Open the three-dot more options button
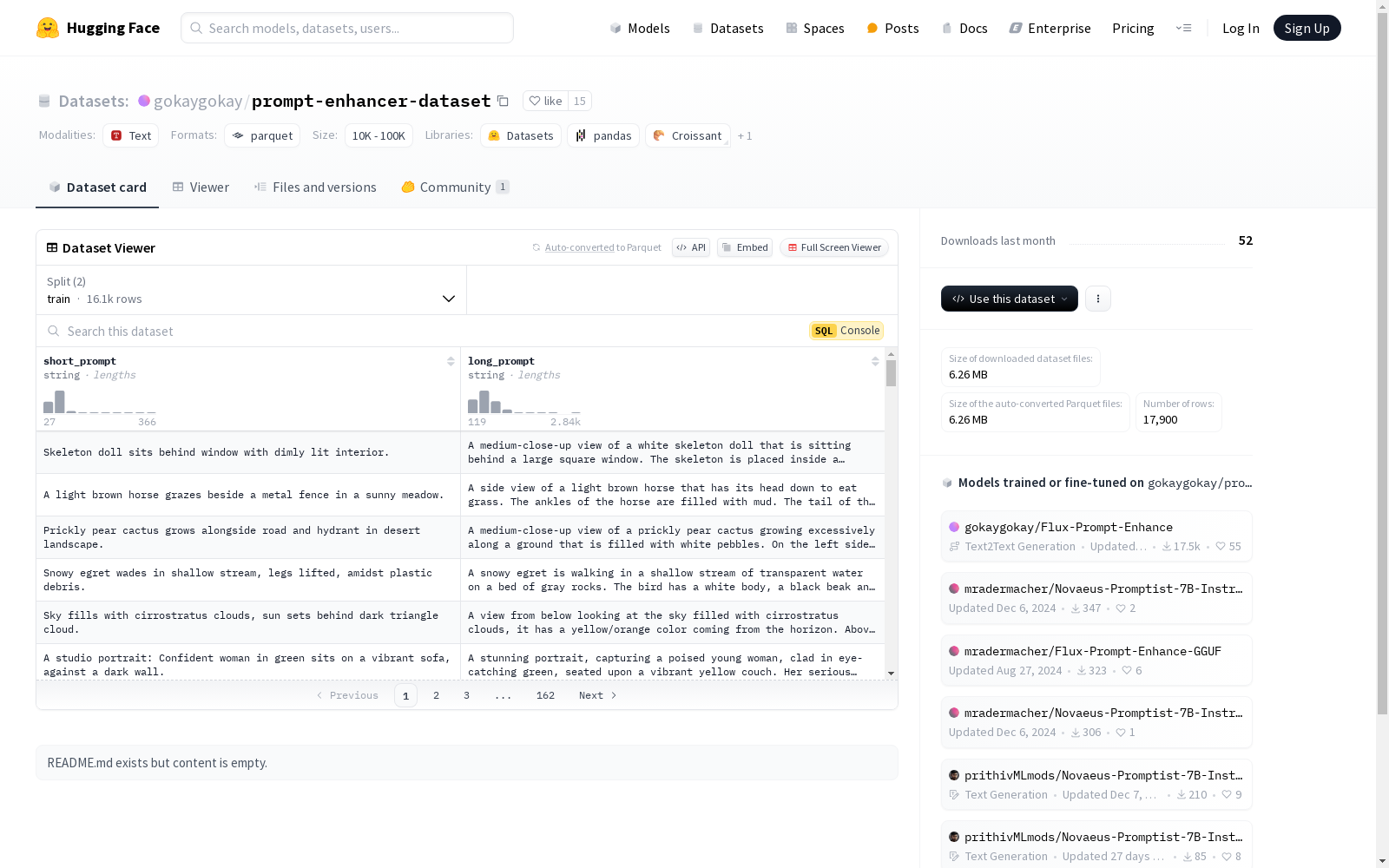The image size is (1389, 868). click(1098, 299)
